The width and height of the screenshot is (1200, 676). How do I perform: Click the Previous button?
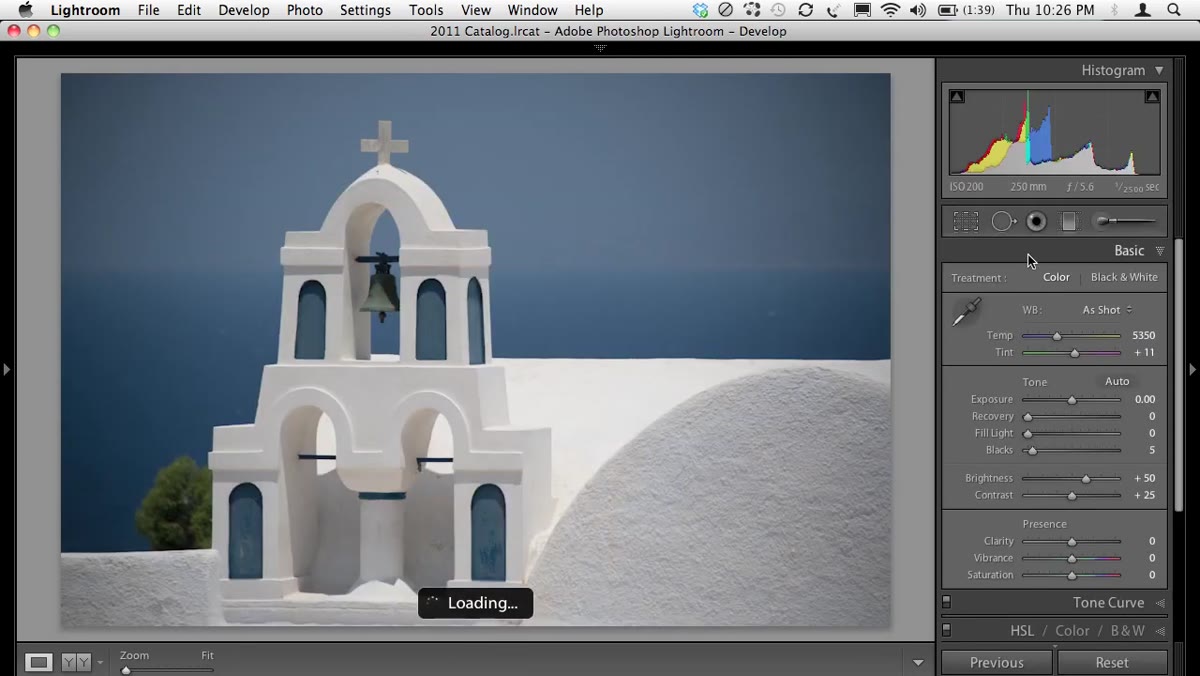[996, 662]
